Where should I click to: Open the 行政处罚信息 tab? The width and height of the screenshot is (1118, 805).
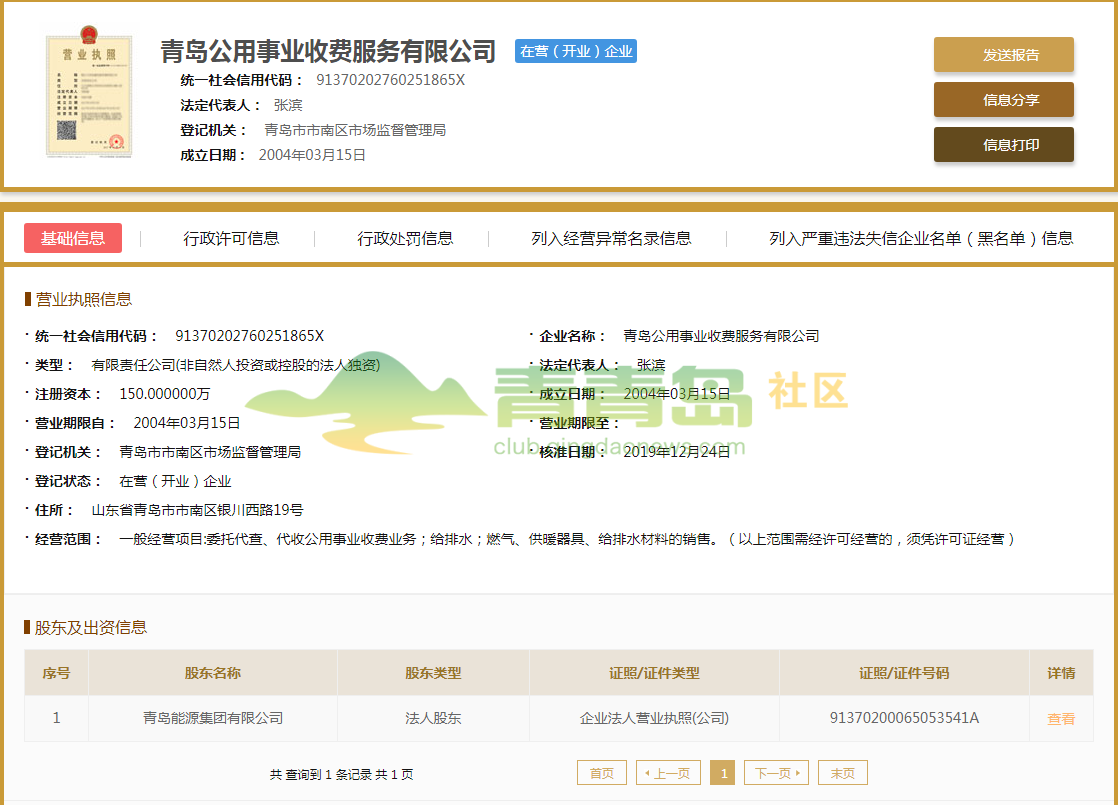tap(405, 238)
